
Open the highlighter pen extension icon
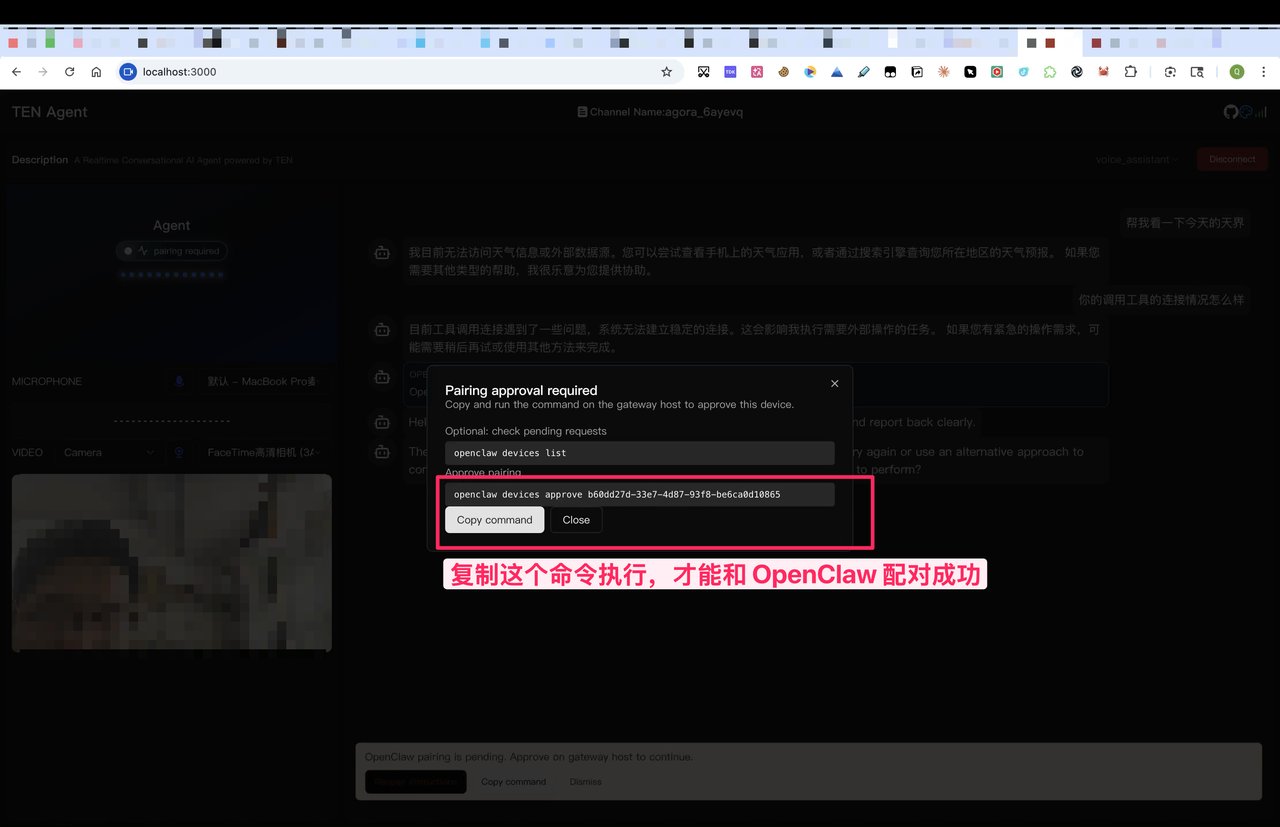click(x=864, y=72)
